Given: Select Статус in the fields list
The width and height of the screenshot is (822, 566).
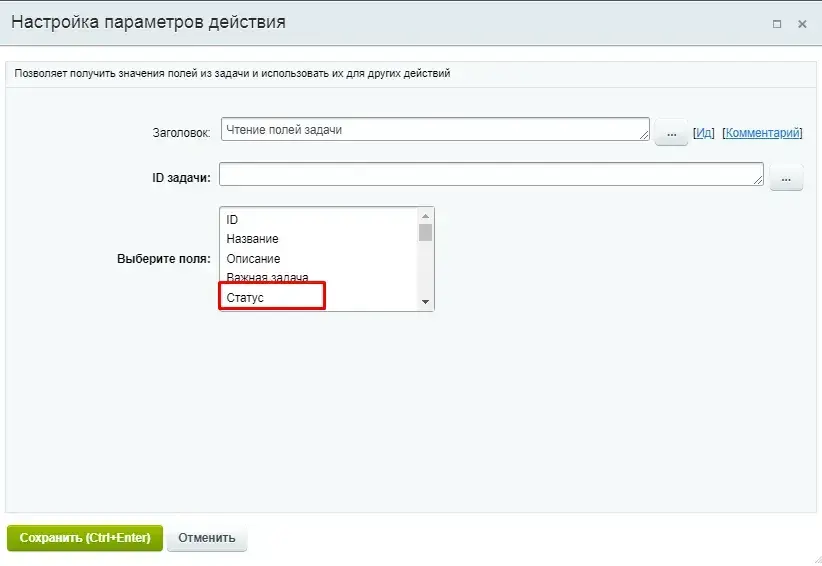Looking at the screenshot, I should point(319,298).
